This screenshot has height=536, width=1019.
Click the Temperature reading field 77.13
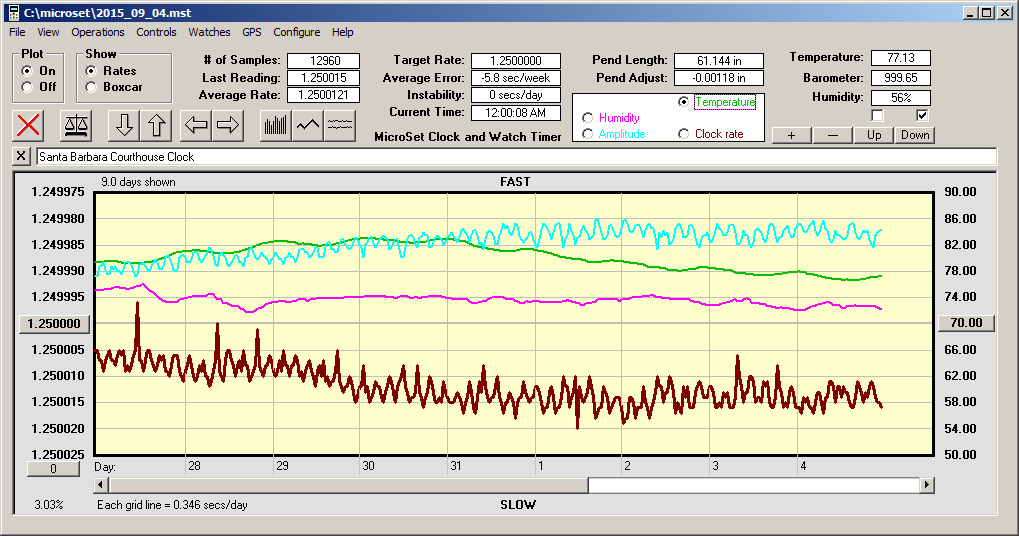click(901, 58)
